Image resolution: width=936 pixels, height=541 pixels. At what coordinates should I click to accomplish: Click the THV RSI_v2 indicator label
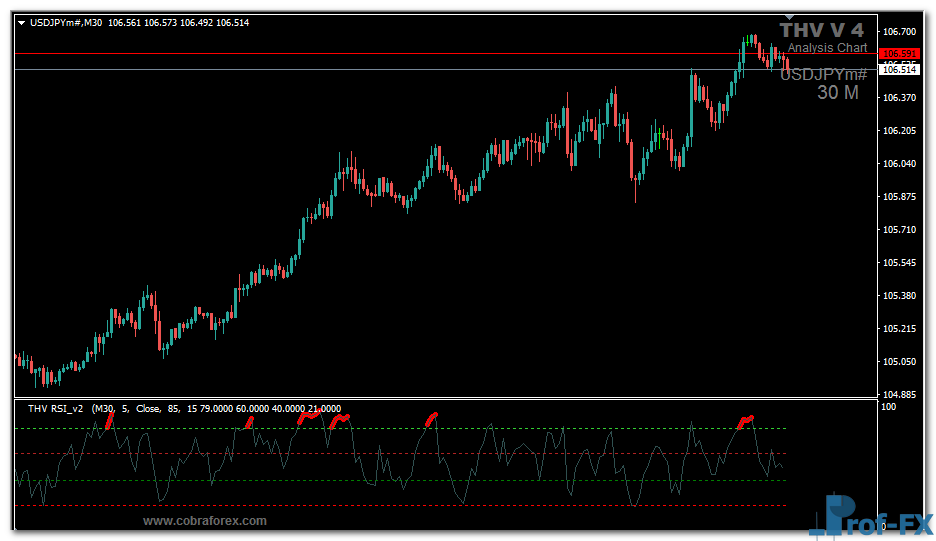pos(56,408)
